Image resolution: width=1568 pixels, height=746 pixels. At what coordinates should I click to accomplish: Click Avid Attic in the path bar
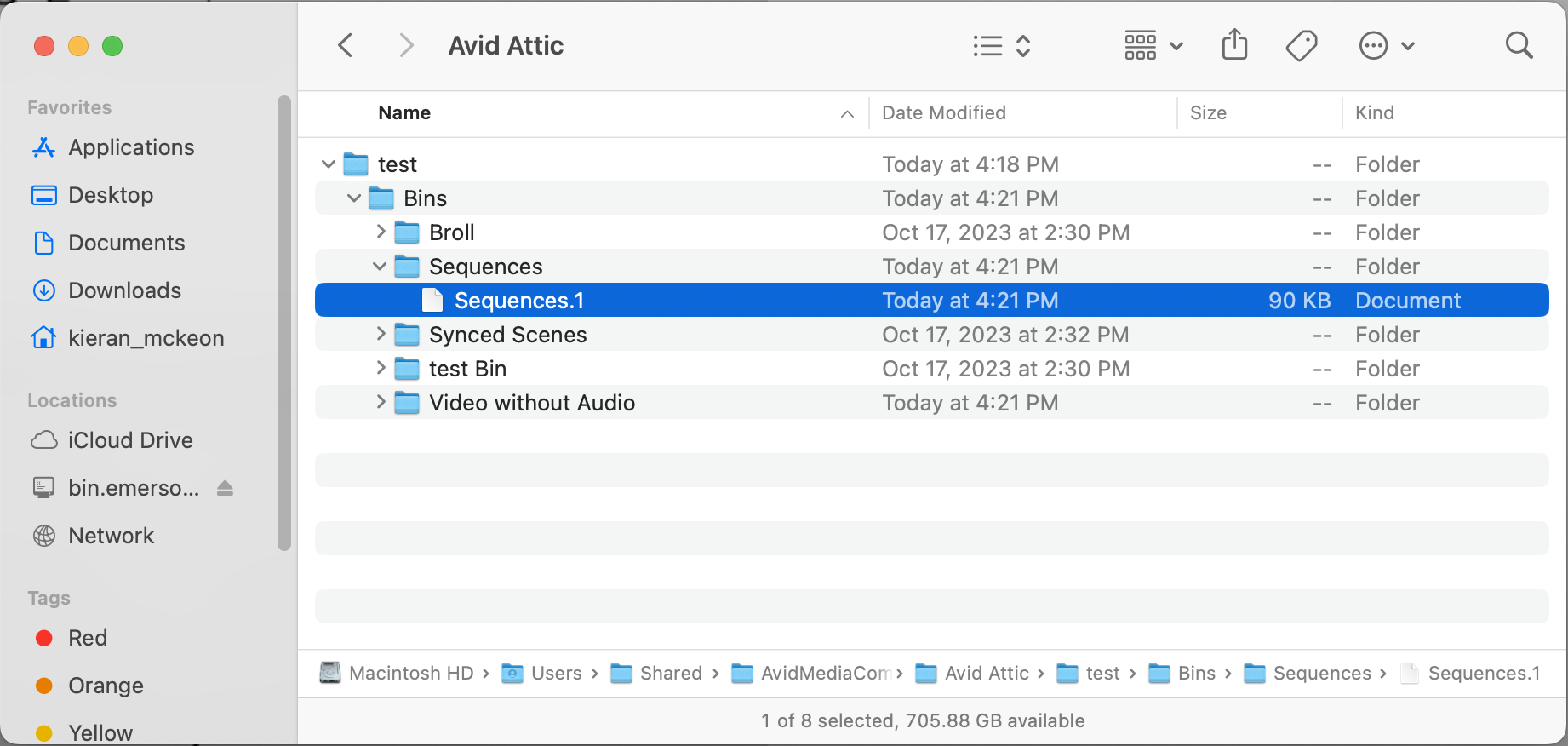[x=972, y=673]
